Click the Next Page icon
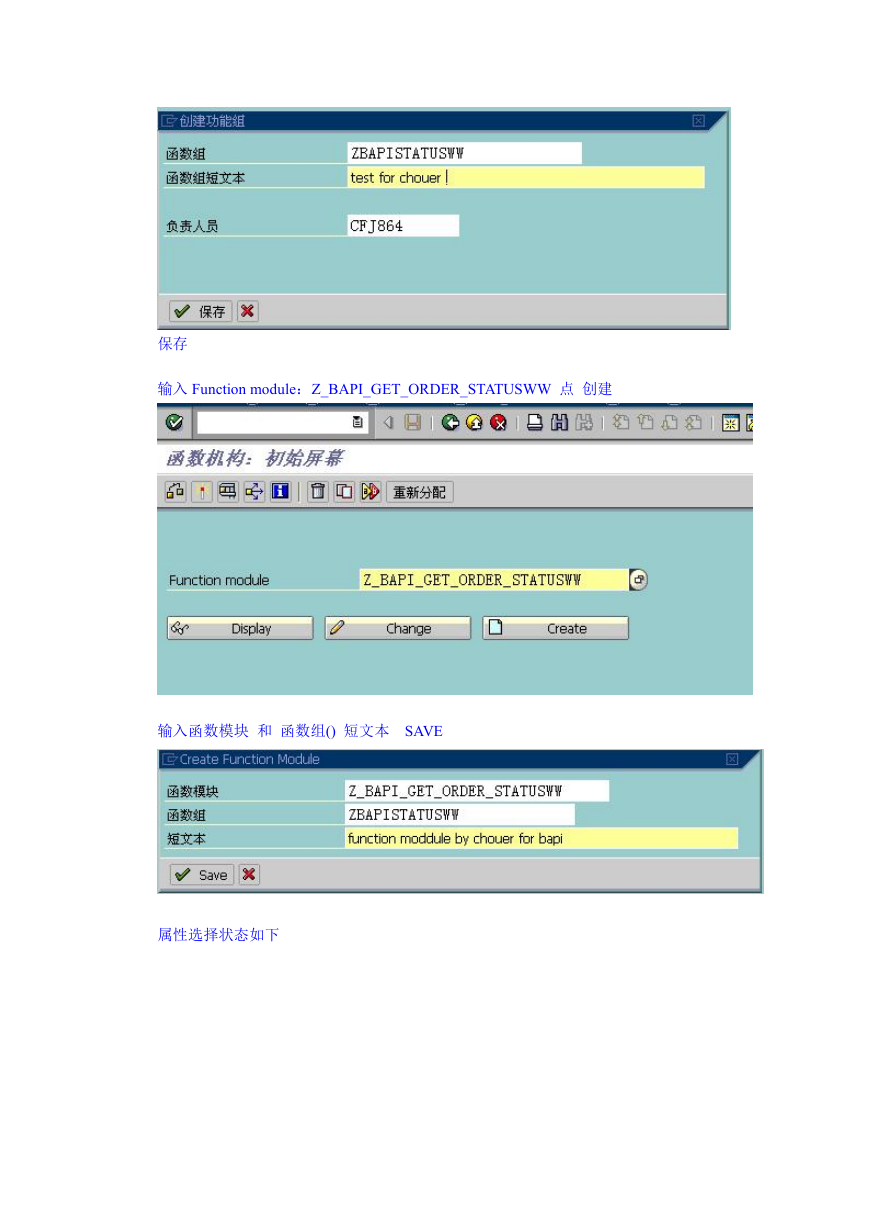Screen dimensions: 869x1228 pos(669,423)
